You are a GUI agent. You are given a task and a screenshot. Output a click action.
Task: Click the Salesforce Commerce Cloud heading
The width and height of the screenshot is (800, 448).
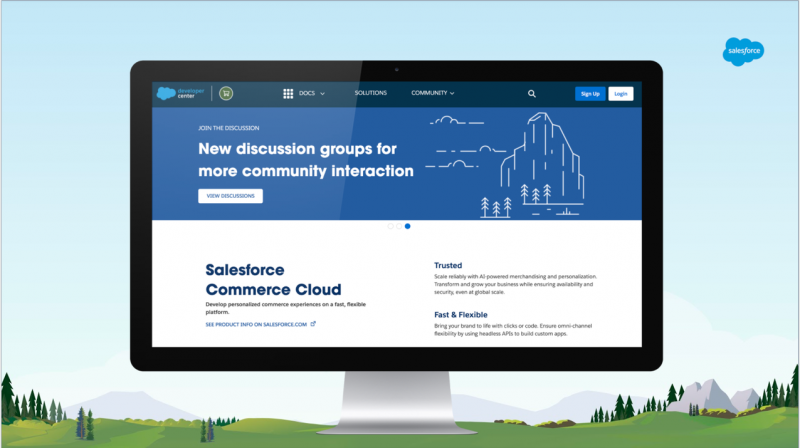click(273, 280)
